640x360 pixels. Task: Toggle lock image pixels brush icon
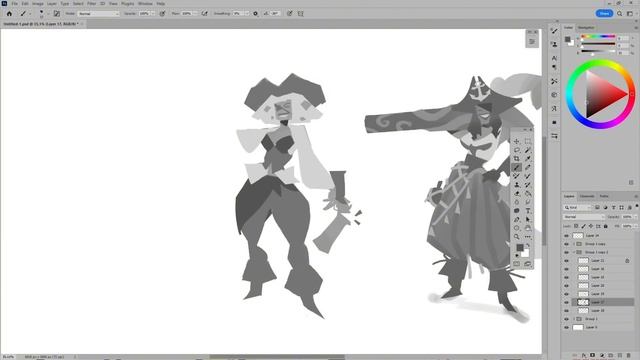pyautogui.click(x=583, y=226)
